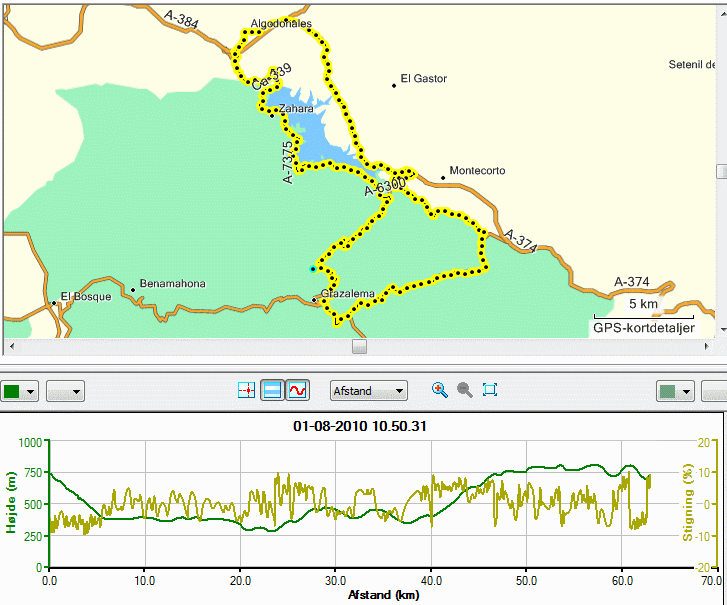727x605 pixels.
Task: Open the empty left-axis data dropdown
Action: coord(65,392)
